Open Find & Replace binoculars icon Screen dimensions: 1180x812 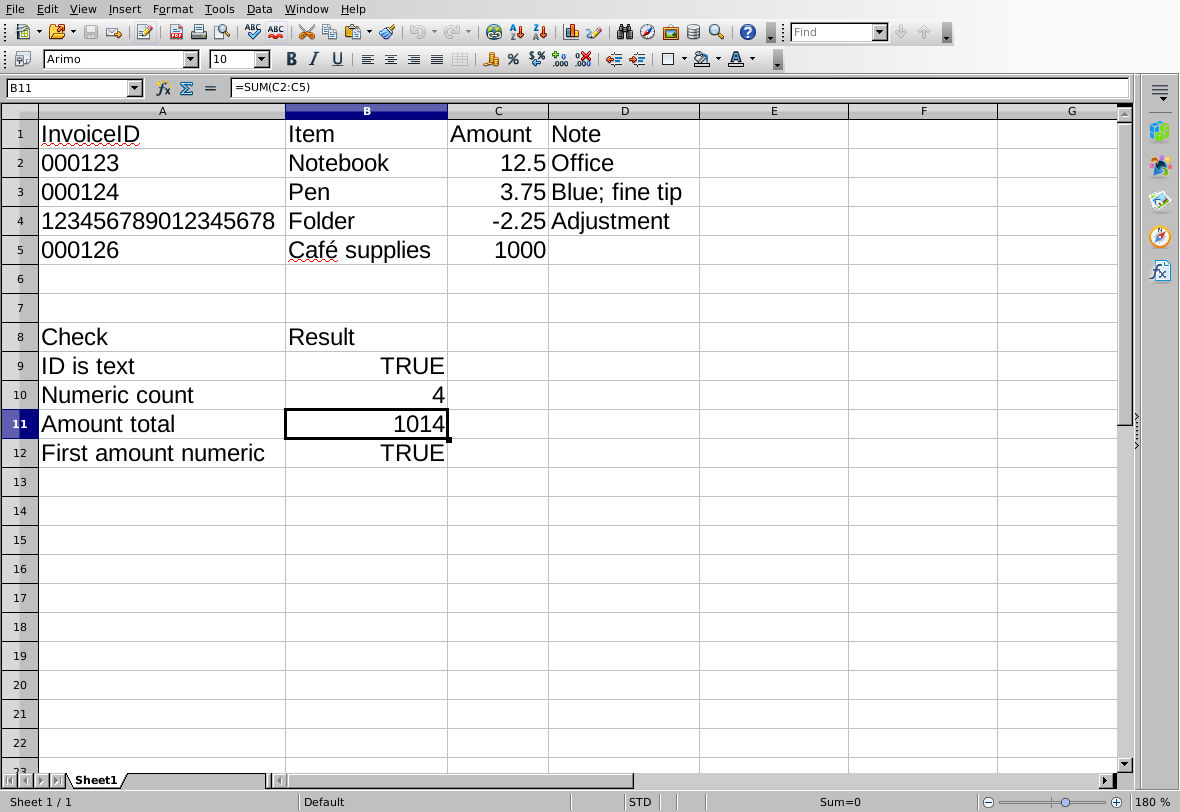(625, 32)
